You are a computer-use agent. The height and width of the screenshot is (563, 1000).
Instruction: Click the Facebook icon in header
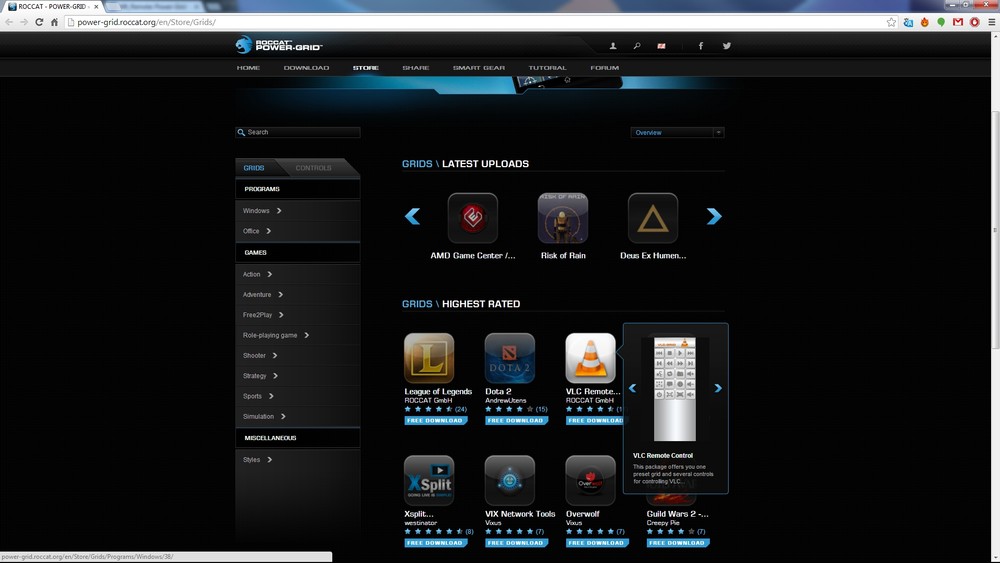pos(700,46)
